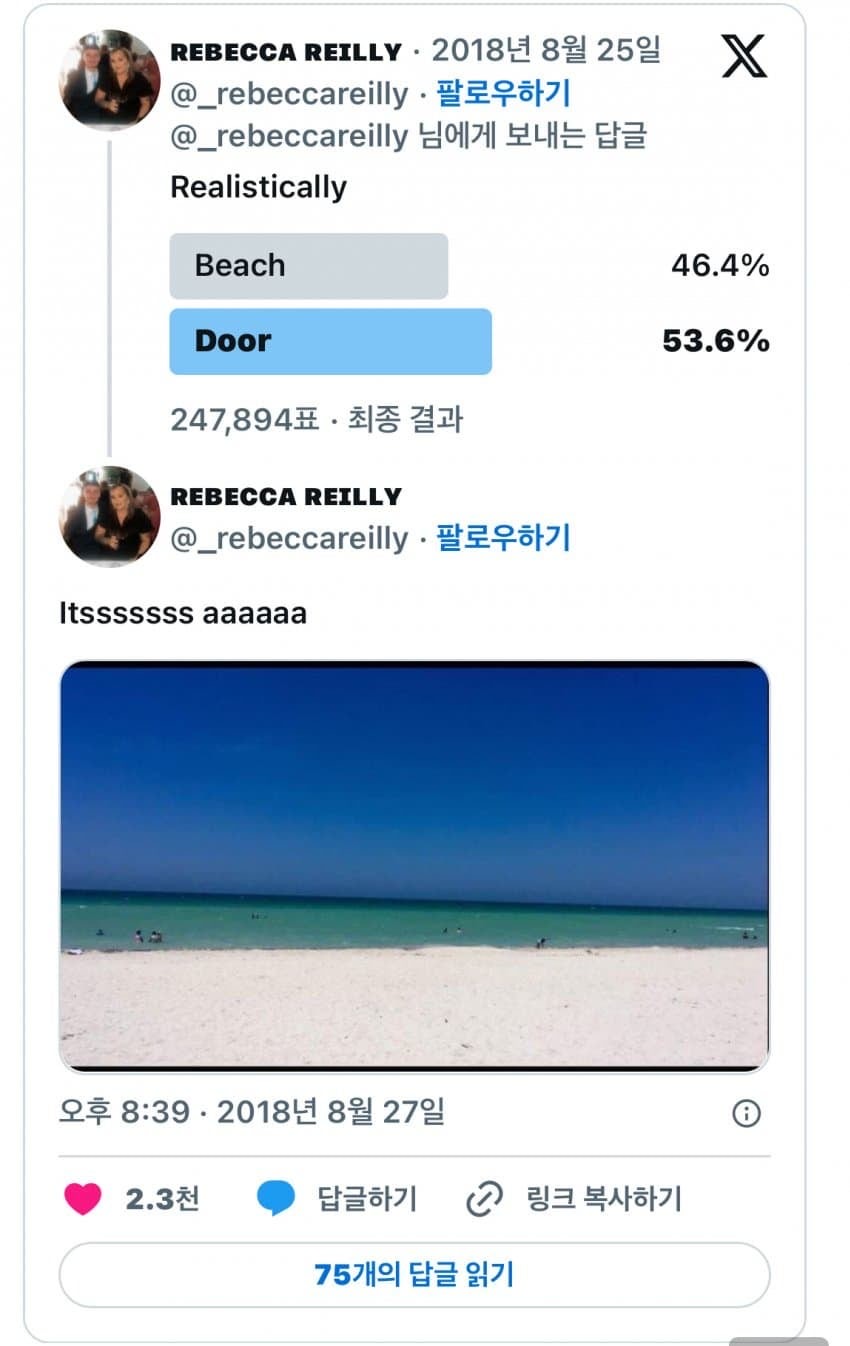The image size is (850, 1346).
Task: Open the avatar next to the lower tweet
Action: [x=110, y=516]
